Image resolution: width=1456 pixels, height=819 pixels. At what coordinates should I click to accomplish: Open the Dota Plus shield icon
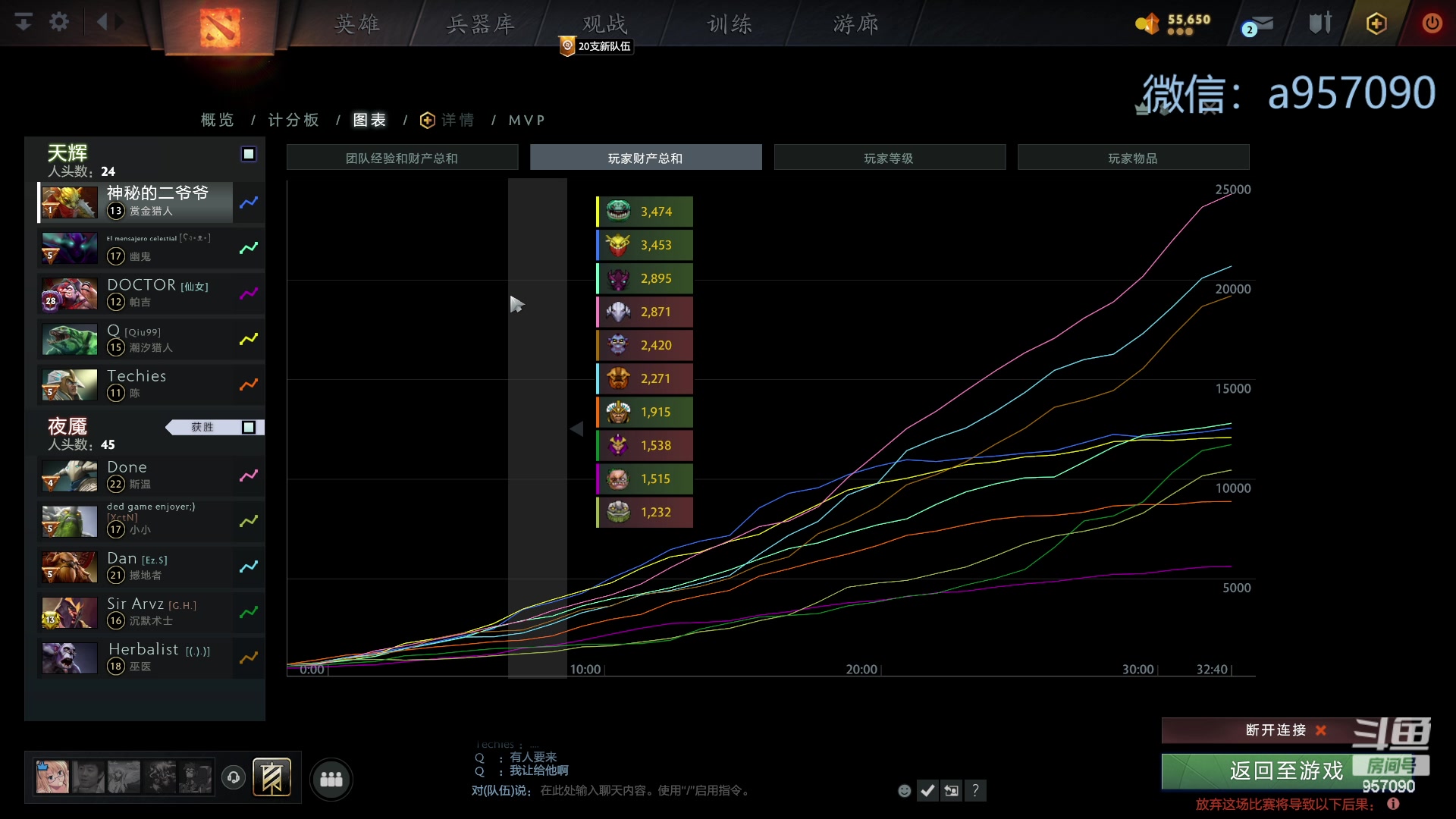click(x=1376, y=24)
